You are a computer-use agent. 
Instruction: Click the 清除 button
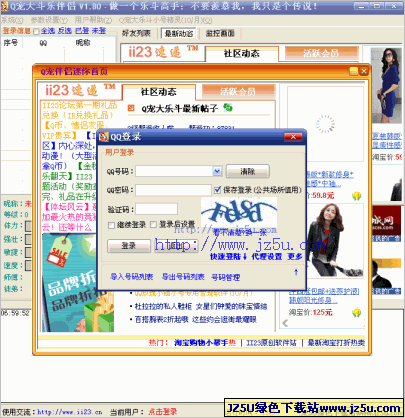248,171
